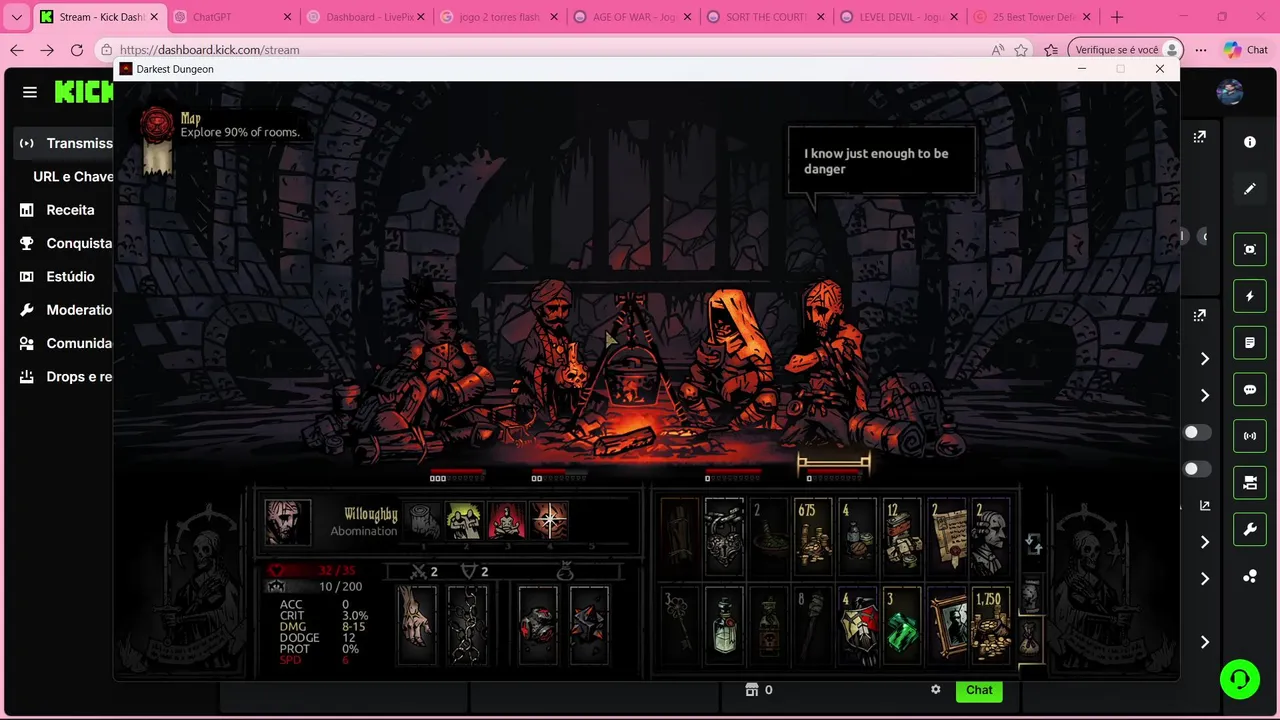The image size is (1280, 720).
Task: Select the starburst camping skill icon
Action: pyautogui.click(x=549, y=521)
